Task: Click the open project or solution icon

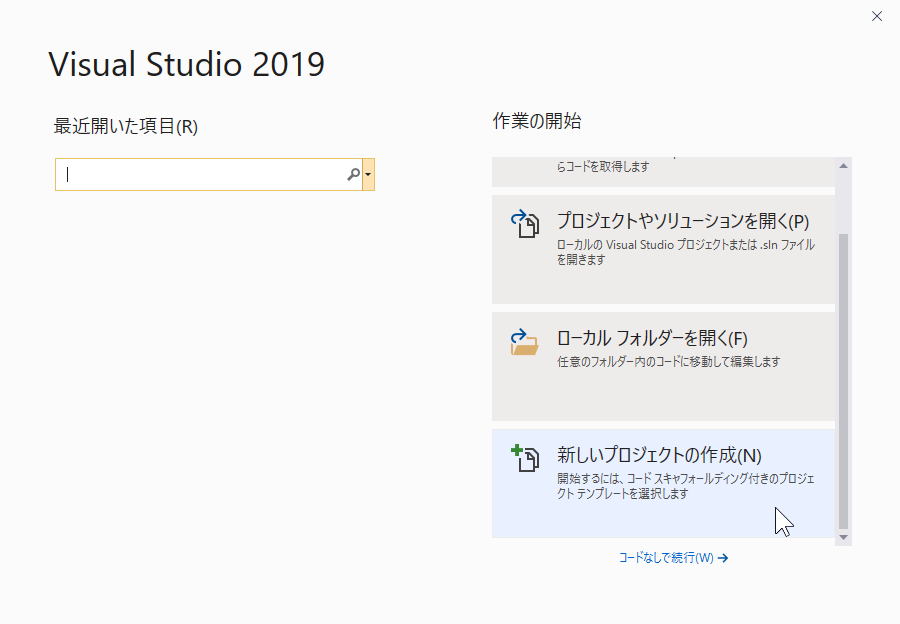Action: pos(525,224)
